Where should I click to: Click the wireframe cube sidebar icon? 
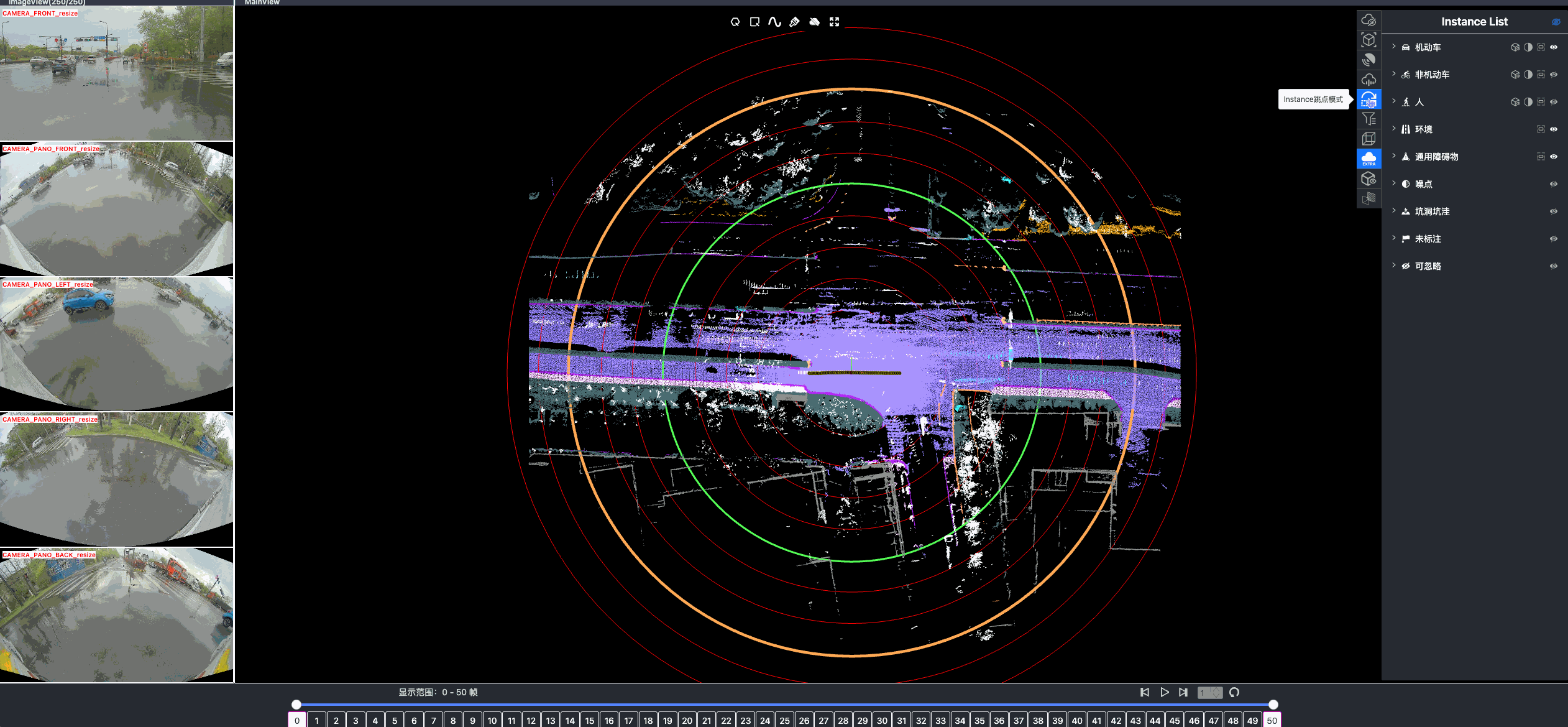pos(1369,139)
